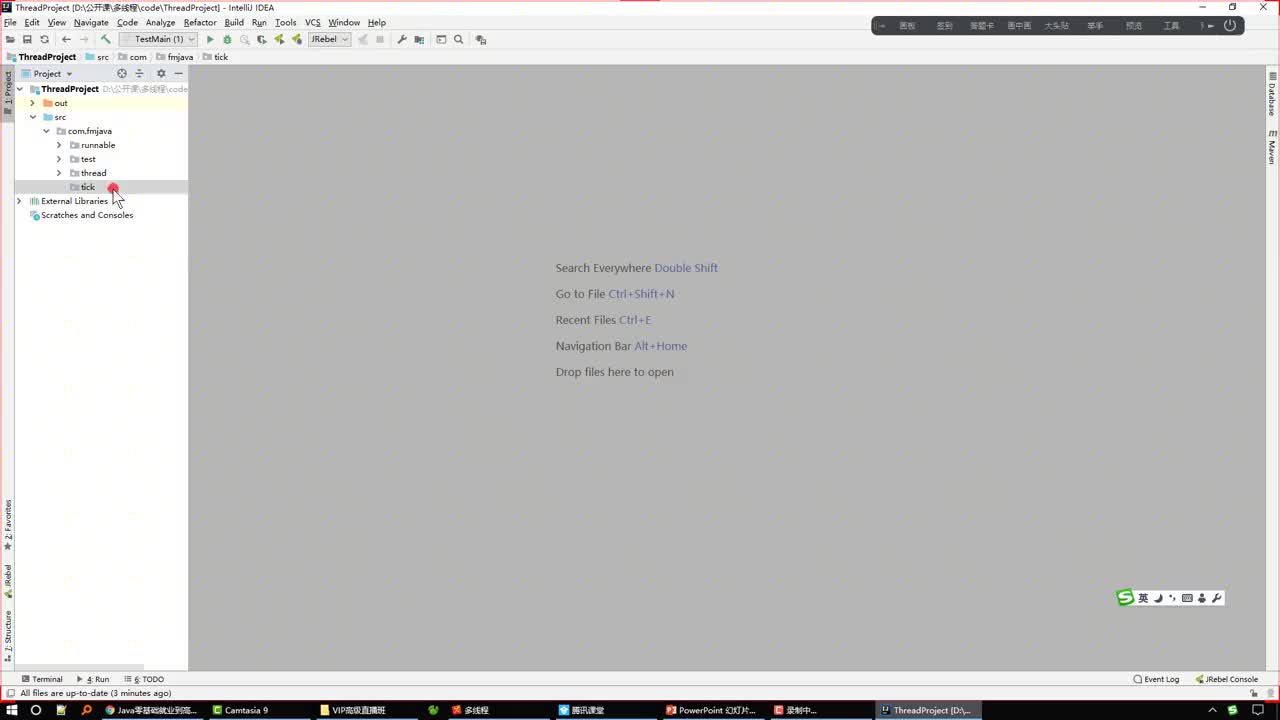Click the Cortana search circle in taskbar
Screen dimensions: 1280x720
36,710
